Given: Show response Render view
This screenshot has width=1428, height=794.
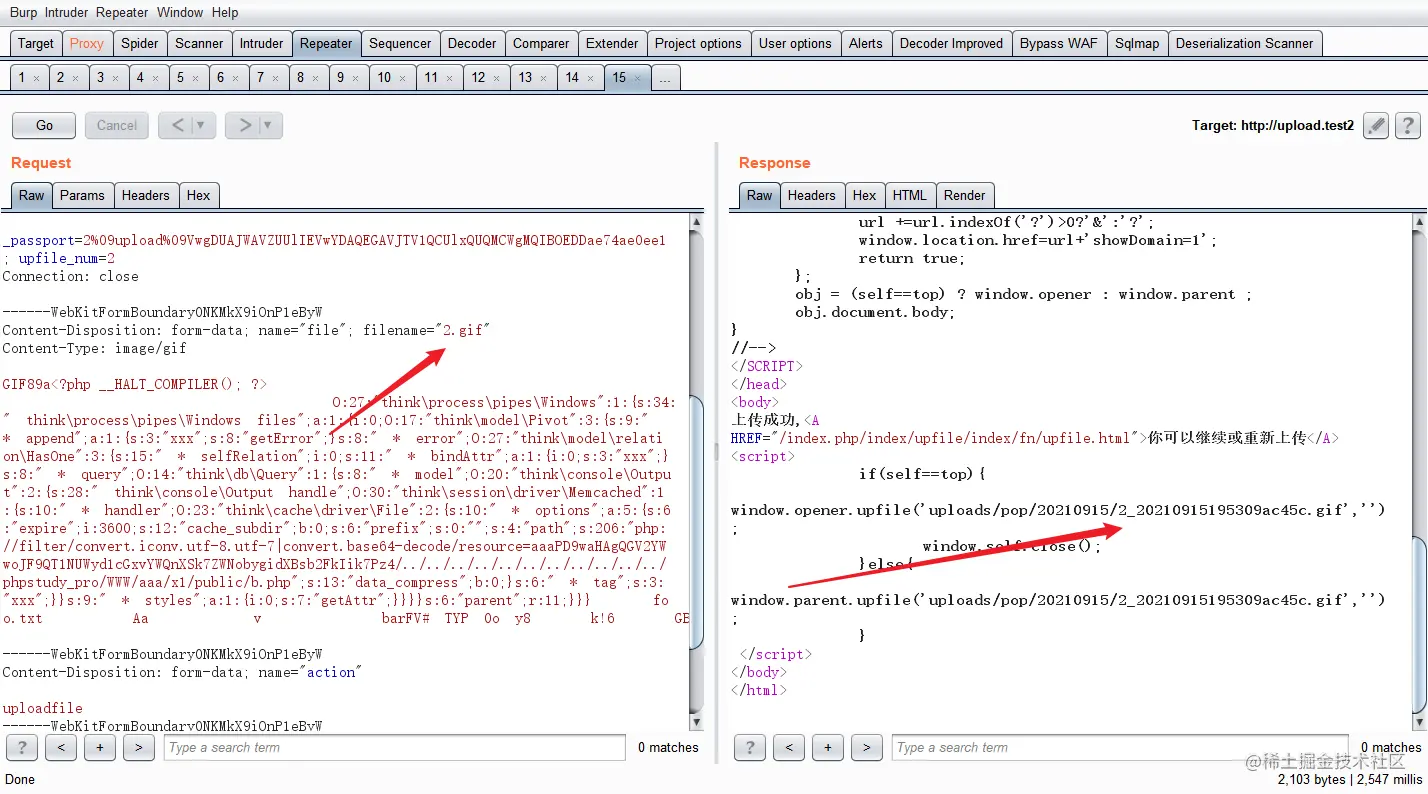Looking at the screenshot, I should (965, 195).
